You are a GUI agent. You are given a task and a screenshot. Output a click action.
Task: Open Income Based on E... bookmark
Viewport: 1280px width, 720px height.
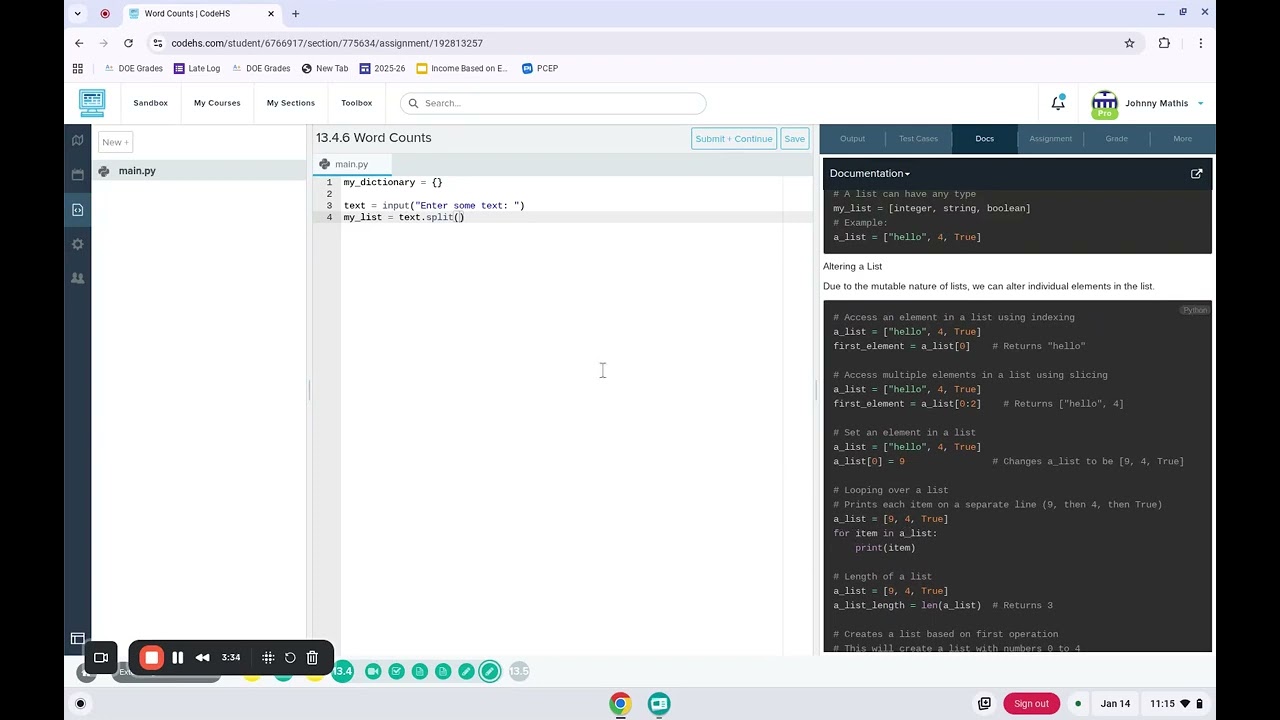(462, 68)
